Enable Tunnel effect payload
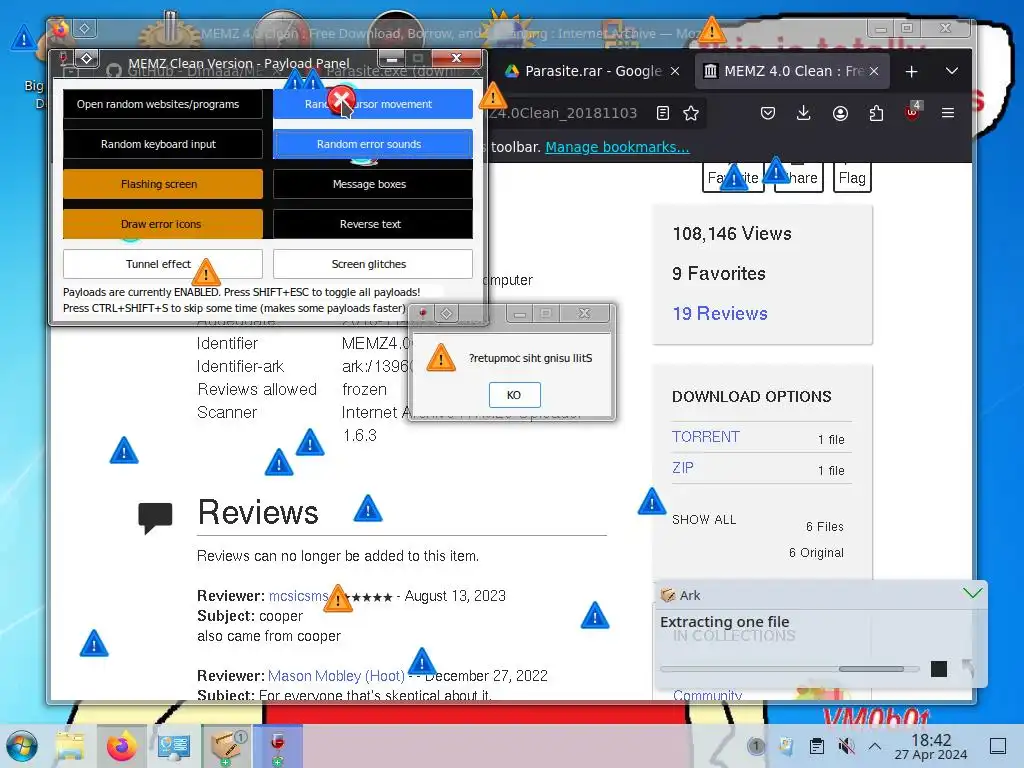The image size is (1024, 768). [x=163, y=264]
